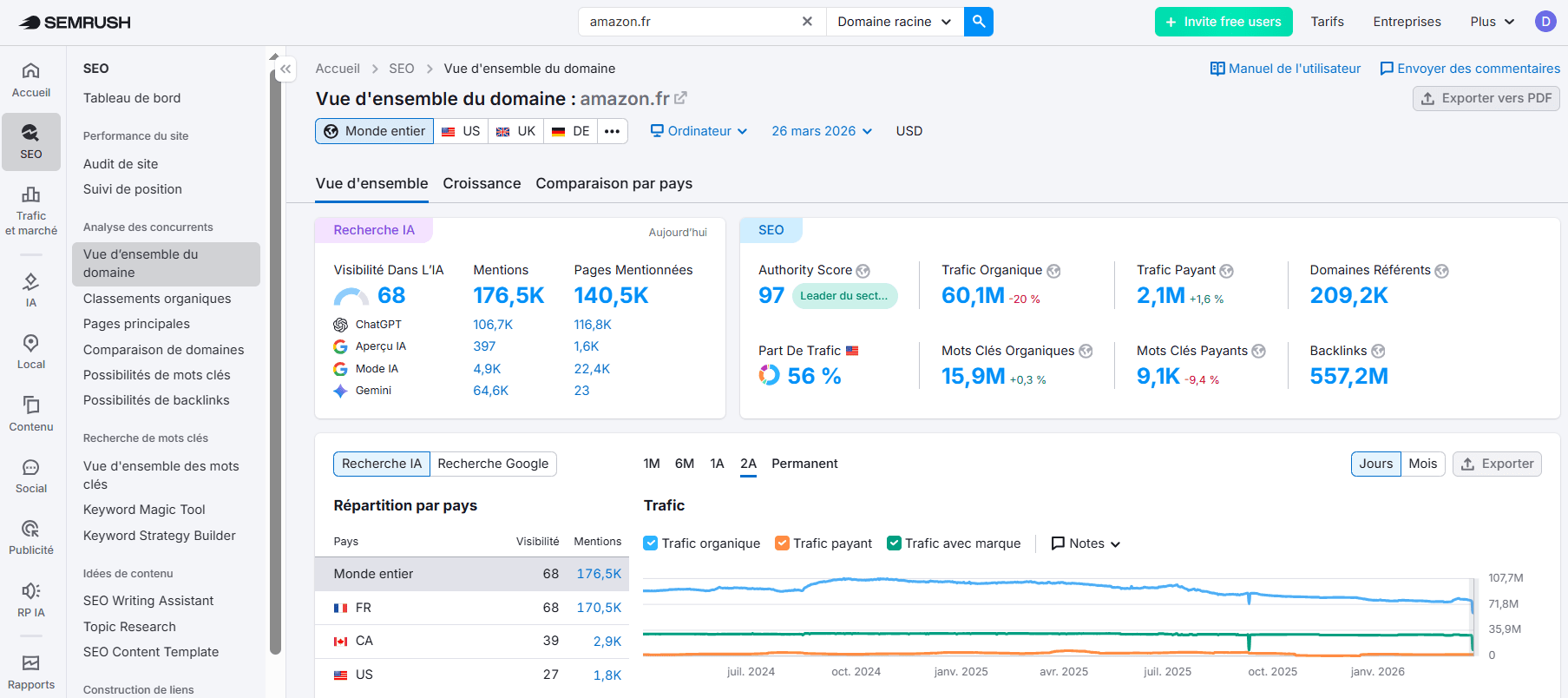The height and width of the screenshot is (698, 1568).
Task: Select the Permanent time range
Action: point(804,464)
